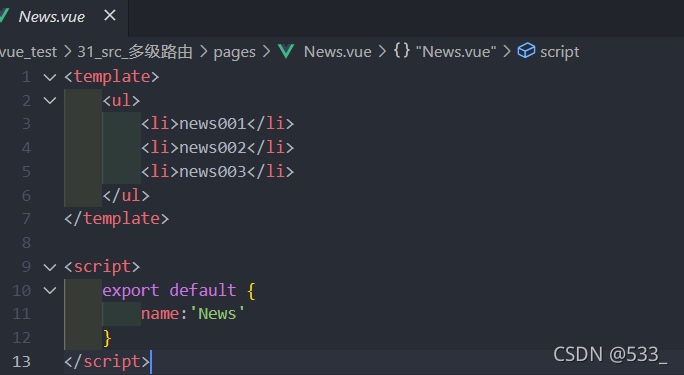This screenshot has height=375, width=684.
Task: Open the 31_src_多级路由 breadcrumb folder
Action: pyautogui.click(x=135, y=52)
